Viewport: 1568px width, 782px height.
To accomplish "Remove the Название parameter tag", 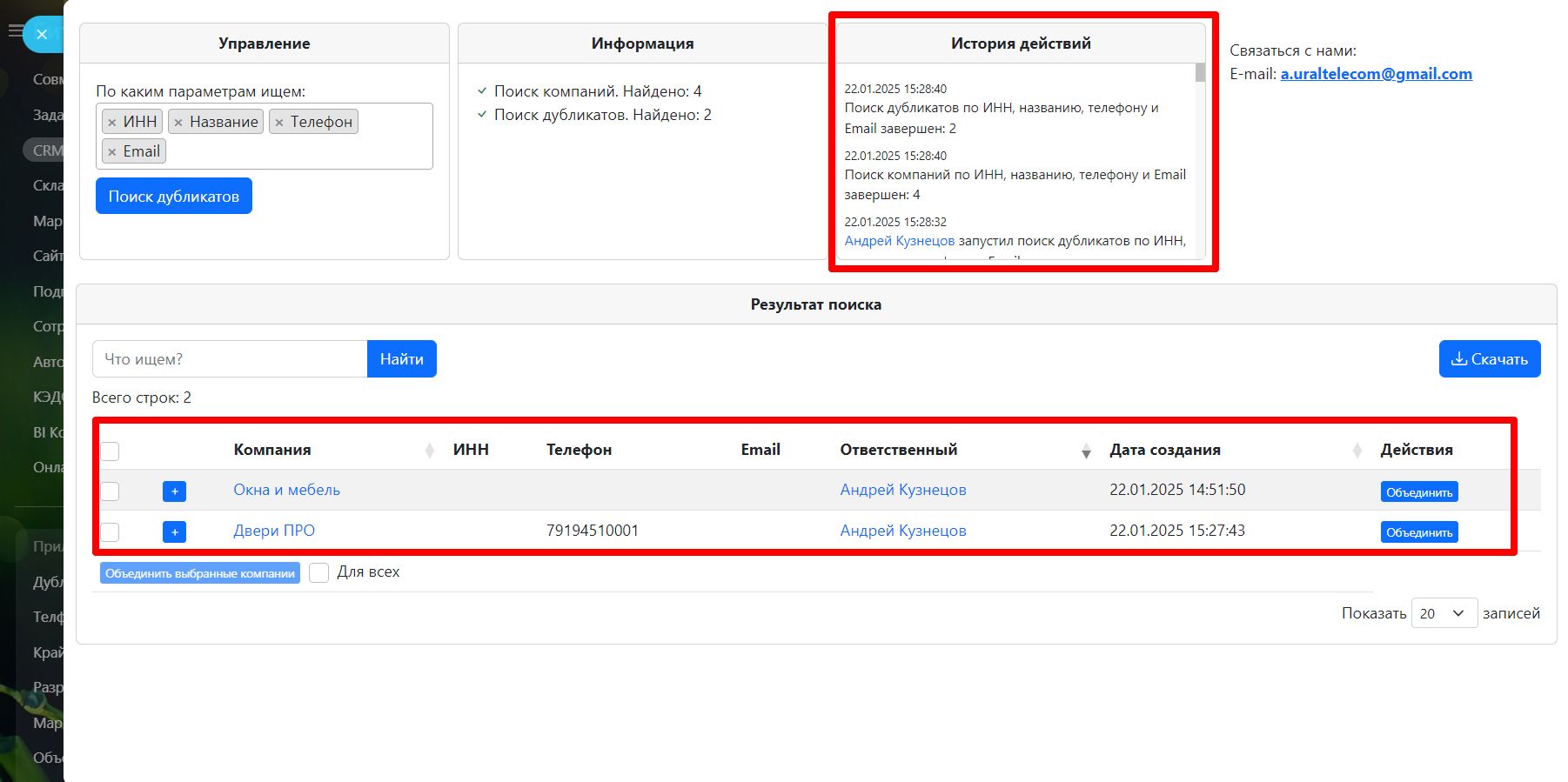I will [x=178, y=123].
